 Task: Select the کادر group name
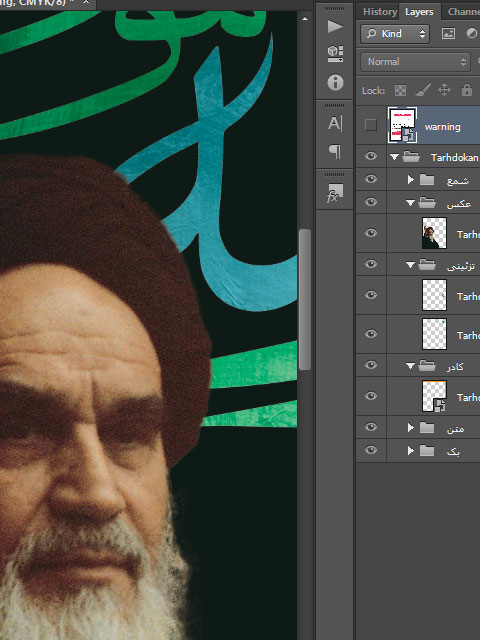click(x=455, y=367)
